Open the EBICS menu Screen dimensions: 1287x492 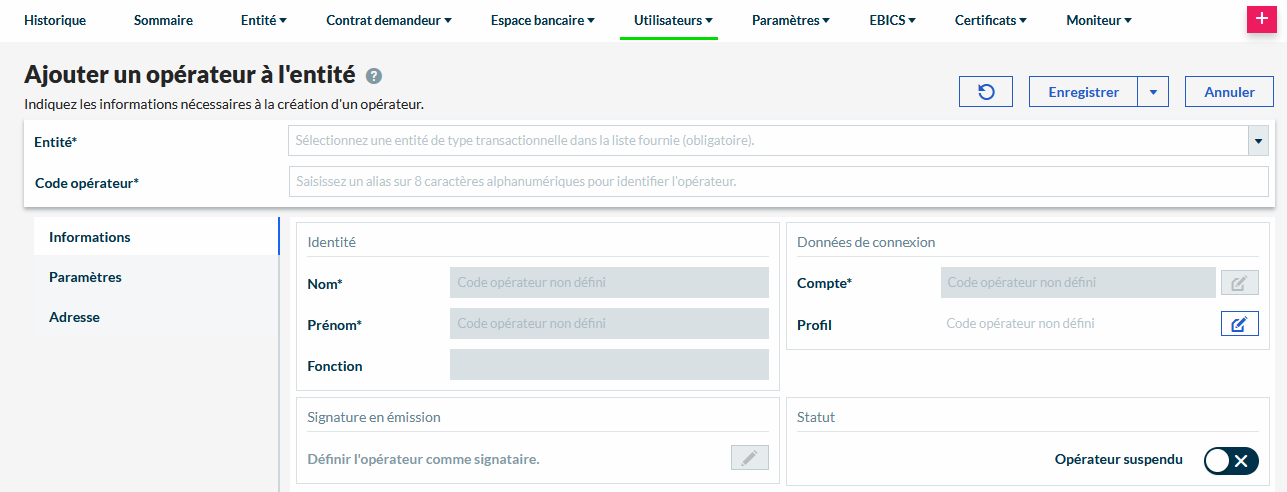point(892,20)
